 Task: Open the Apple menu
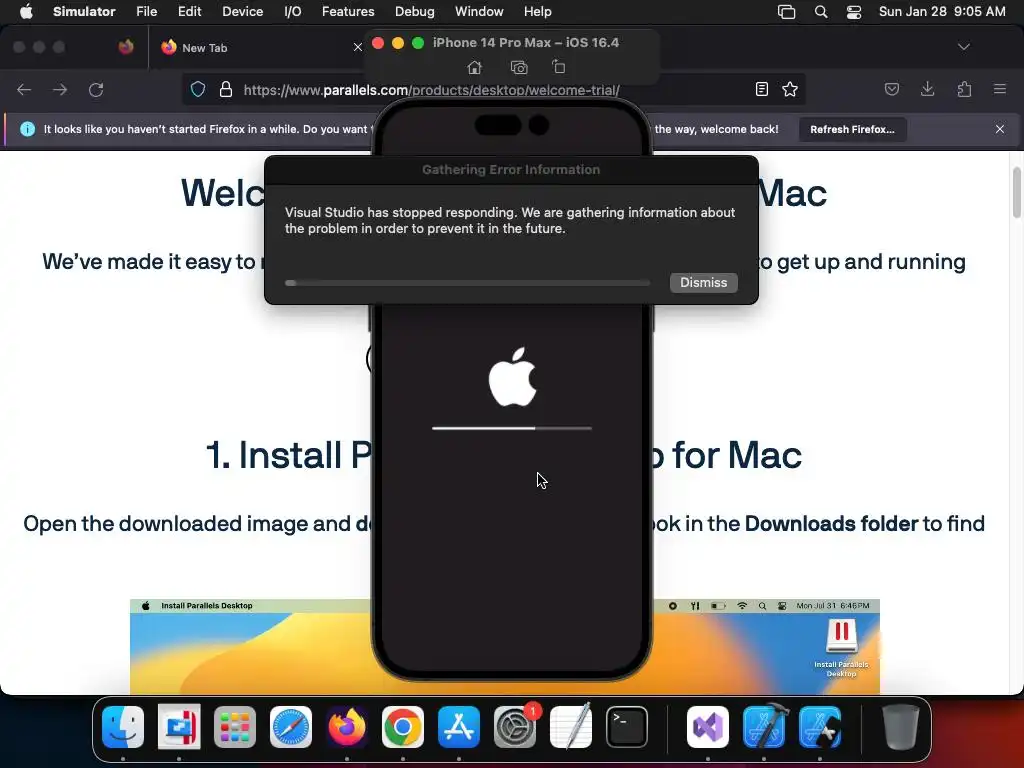tap(26, 12)
